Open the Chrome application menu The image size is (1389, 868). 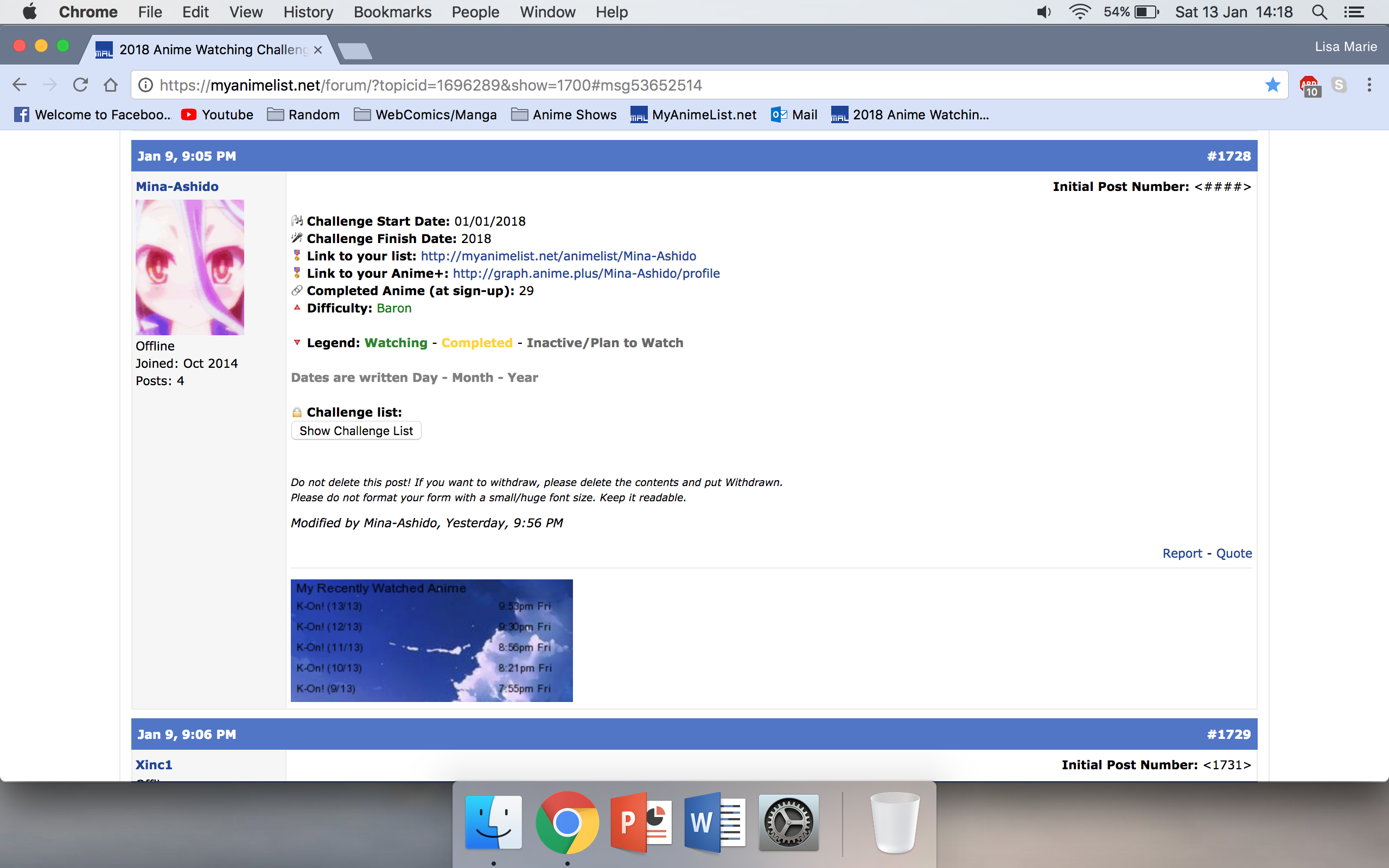88,12
